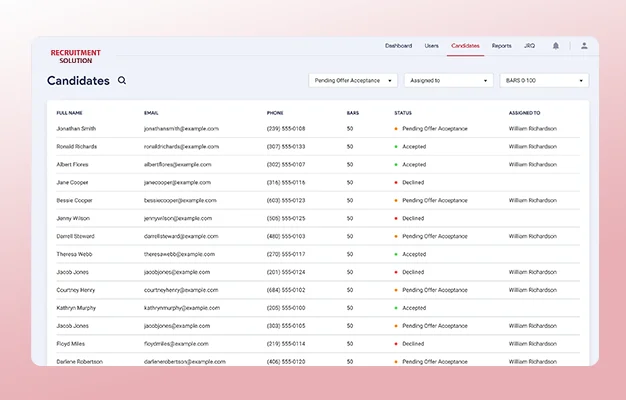Click email jennywilson@example.com
Image resolution: width=626 pixels, height=400 pixels.
click(x=178, y=218)
